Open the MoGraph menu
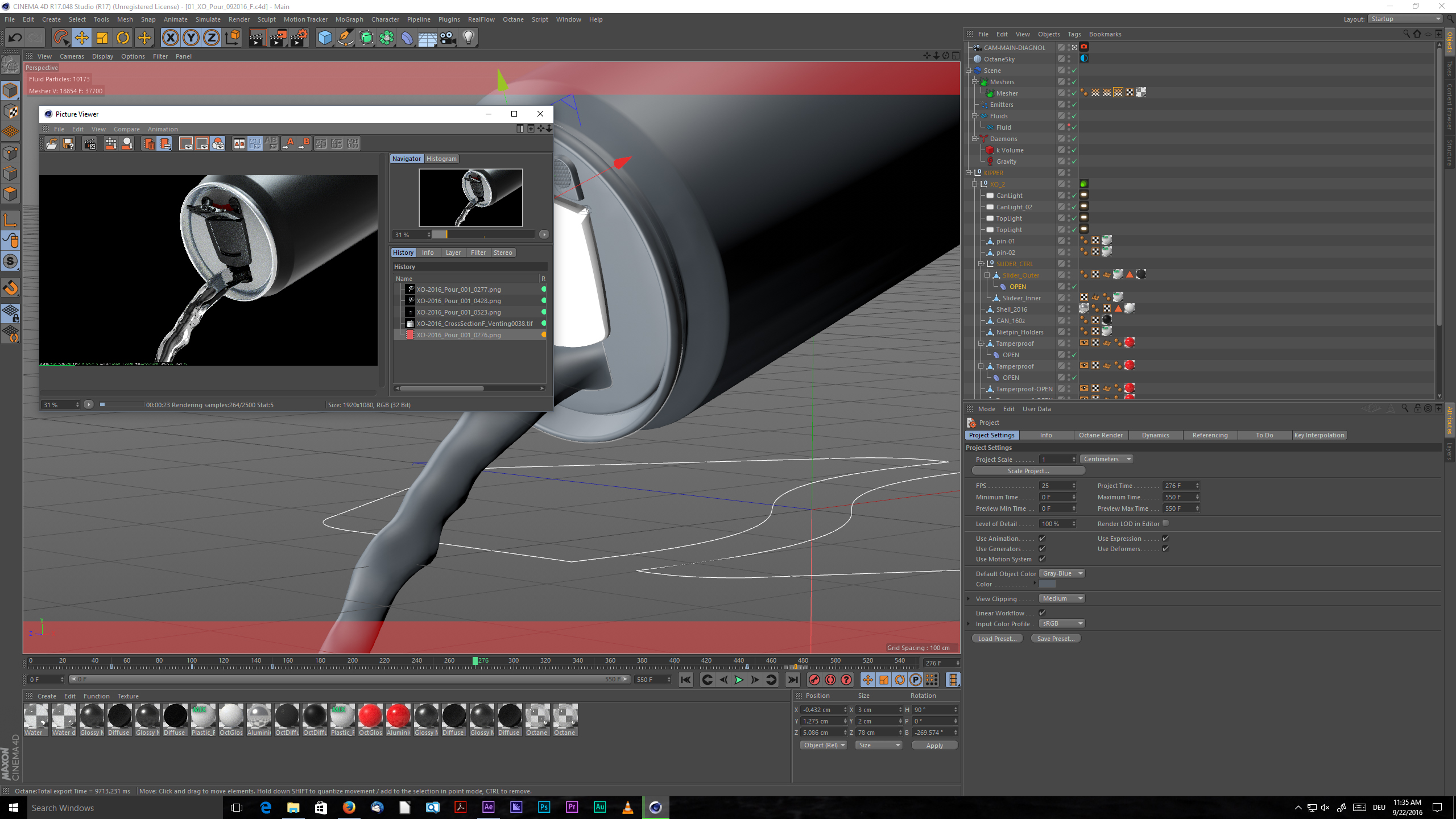1456x819 pixels. (349, 19)
